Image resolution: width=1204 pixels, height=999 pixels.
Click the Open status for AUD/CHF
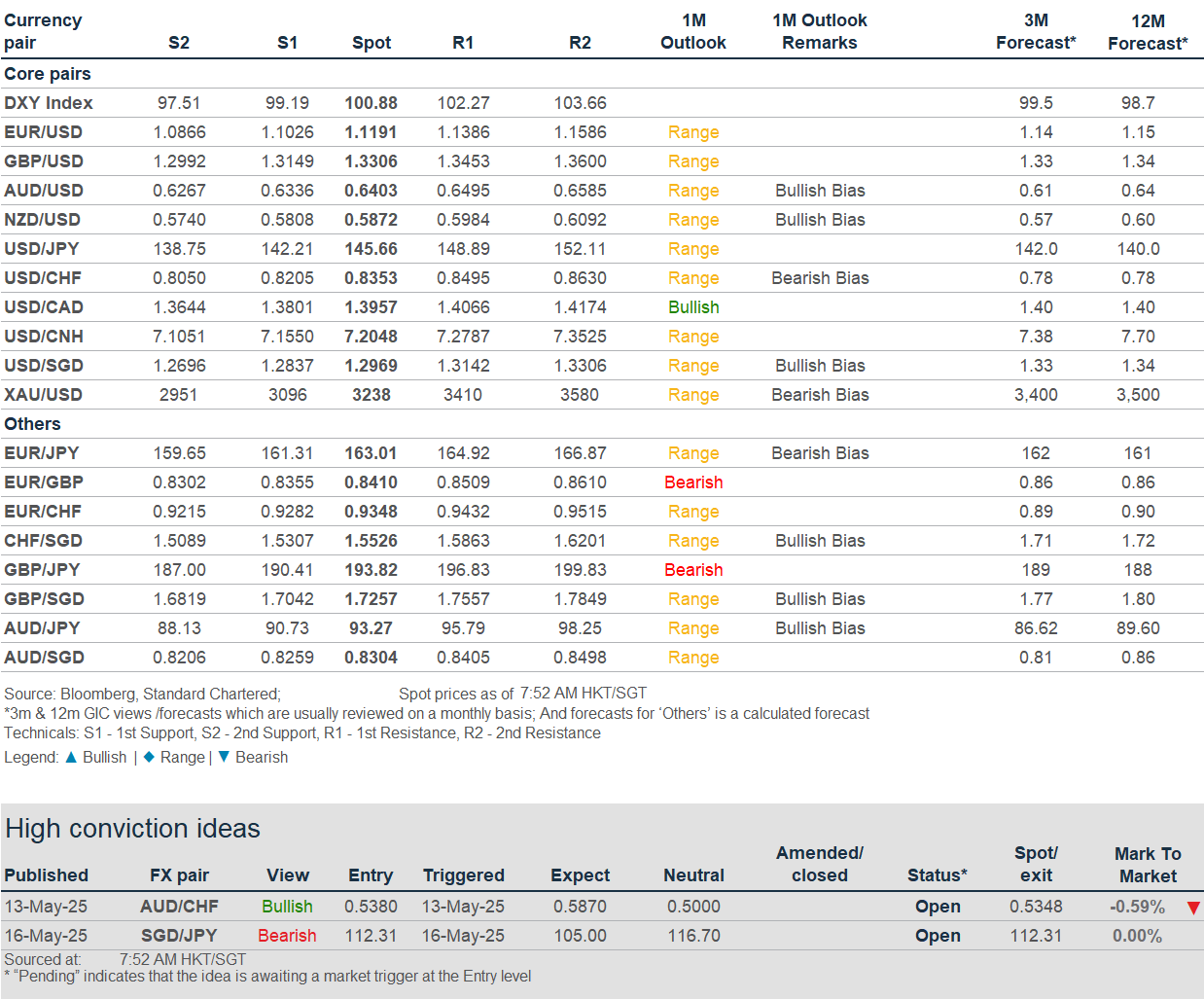(938, 907)
